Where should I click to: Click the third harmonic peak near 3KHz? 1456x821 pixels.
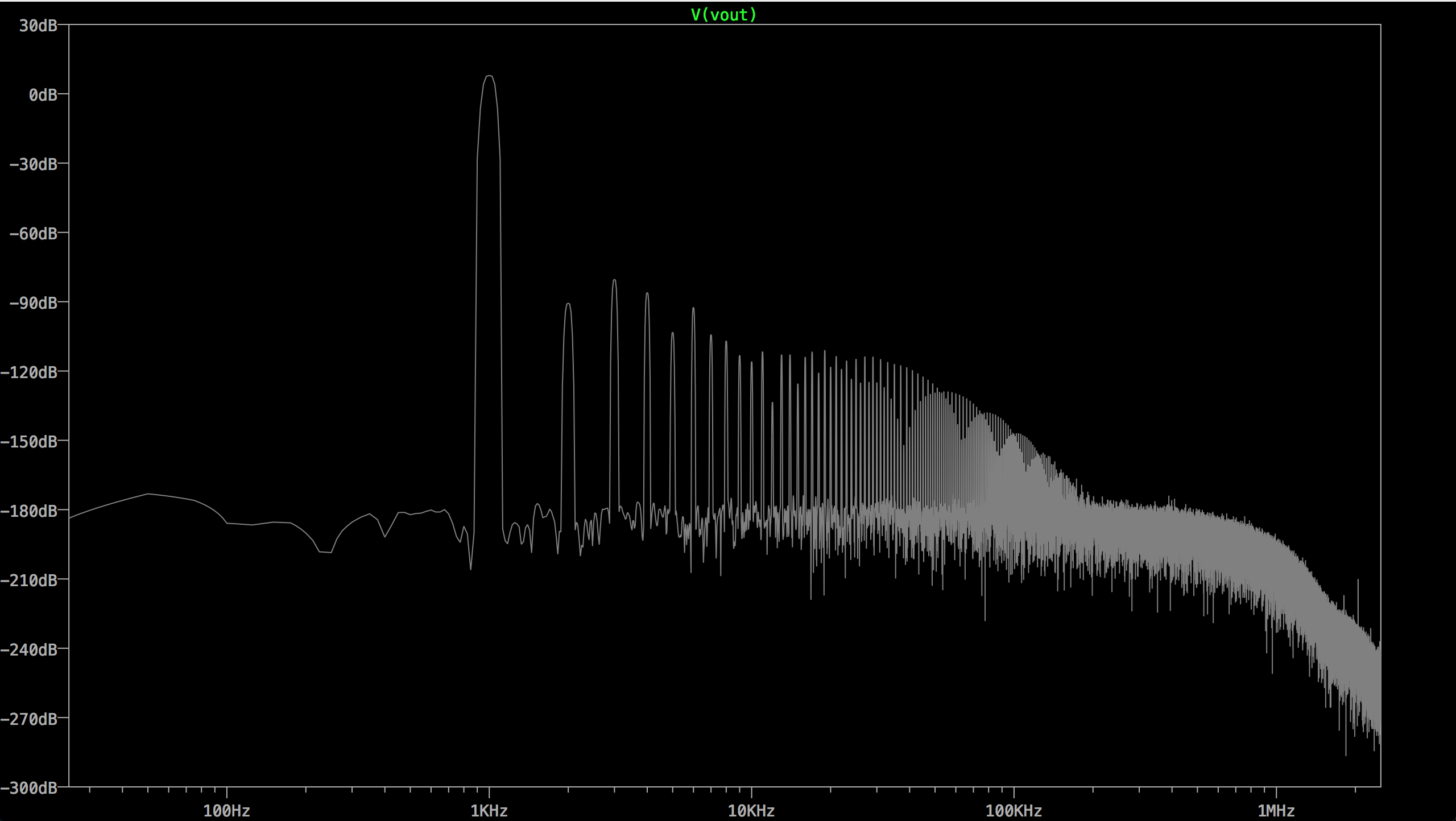click(x=614, y=281)
